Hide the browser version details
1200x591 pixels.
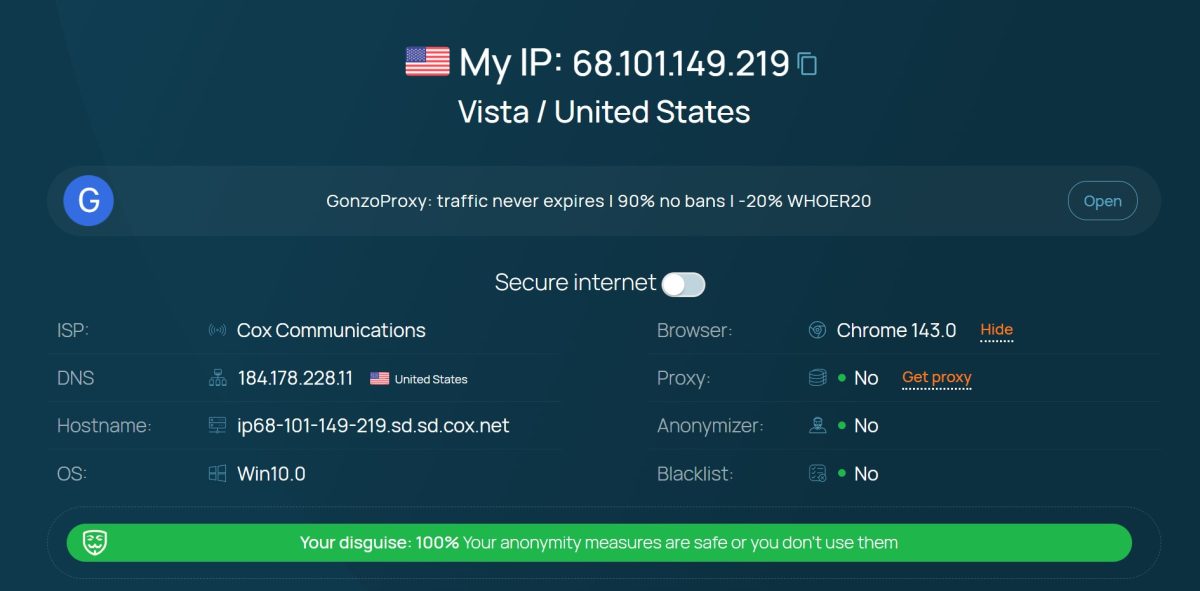click(997, 329)
